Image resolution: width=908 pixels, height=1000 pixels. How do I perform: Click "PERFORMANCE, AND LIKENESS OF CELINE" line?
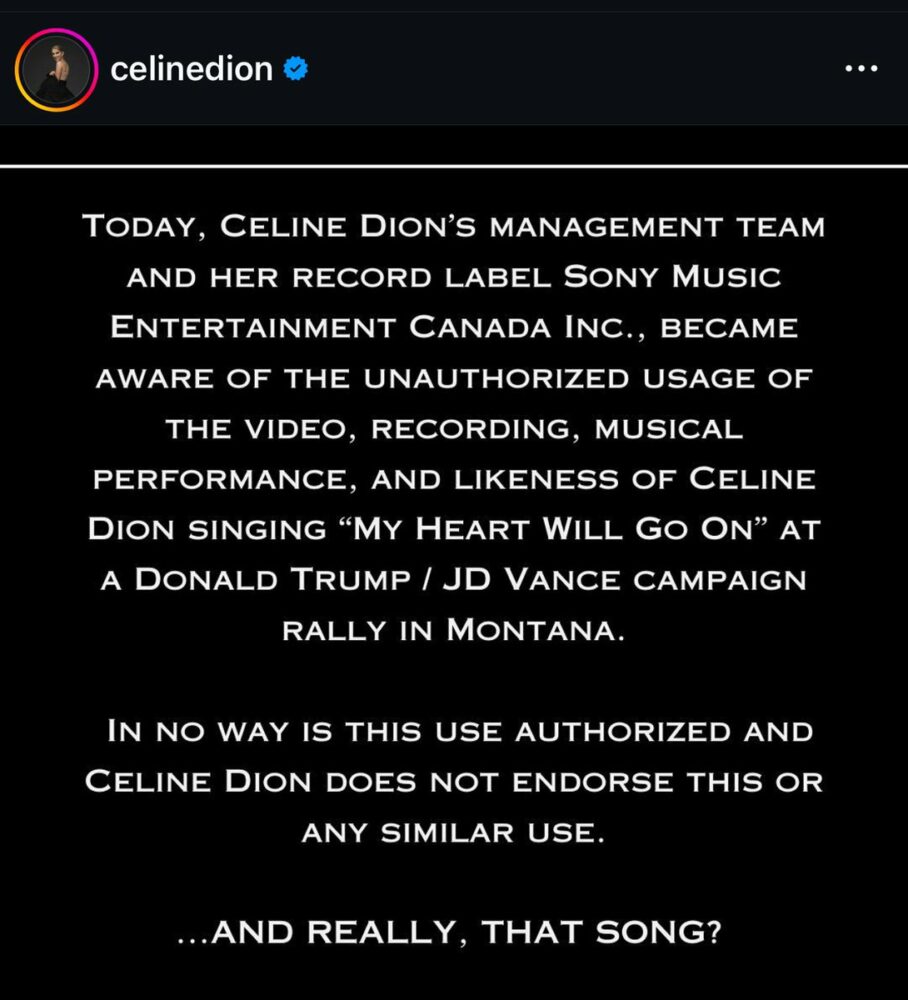coord(454,479)
